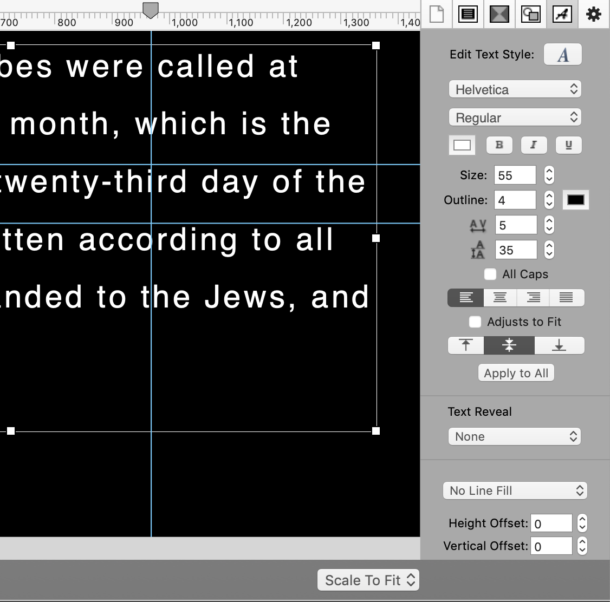Screen dimensions: 610x602
Task: Click the Vertical Offset field
Action: click(x=551, y=546)
